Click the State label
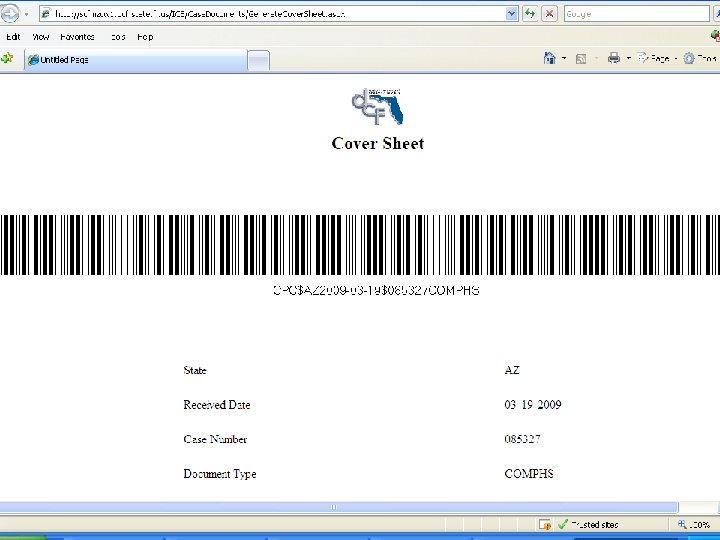This screenshot has height=540, width=720. click(x=195, y=370)
